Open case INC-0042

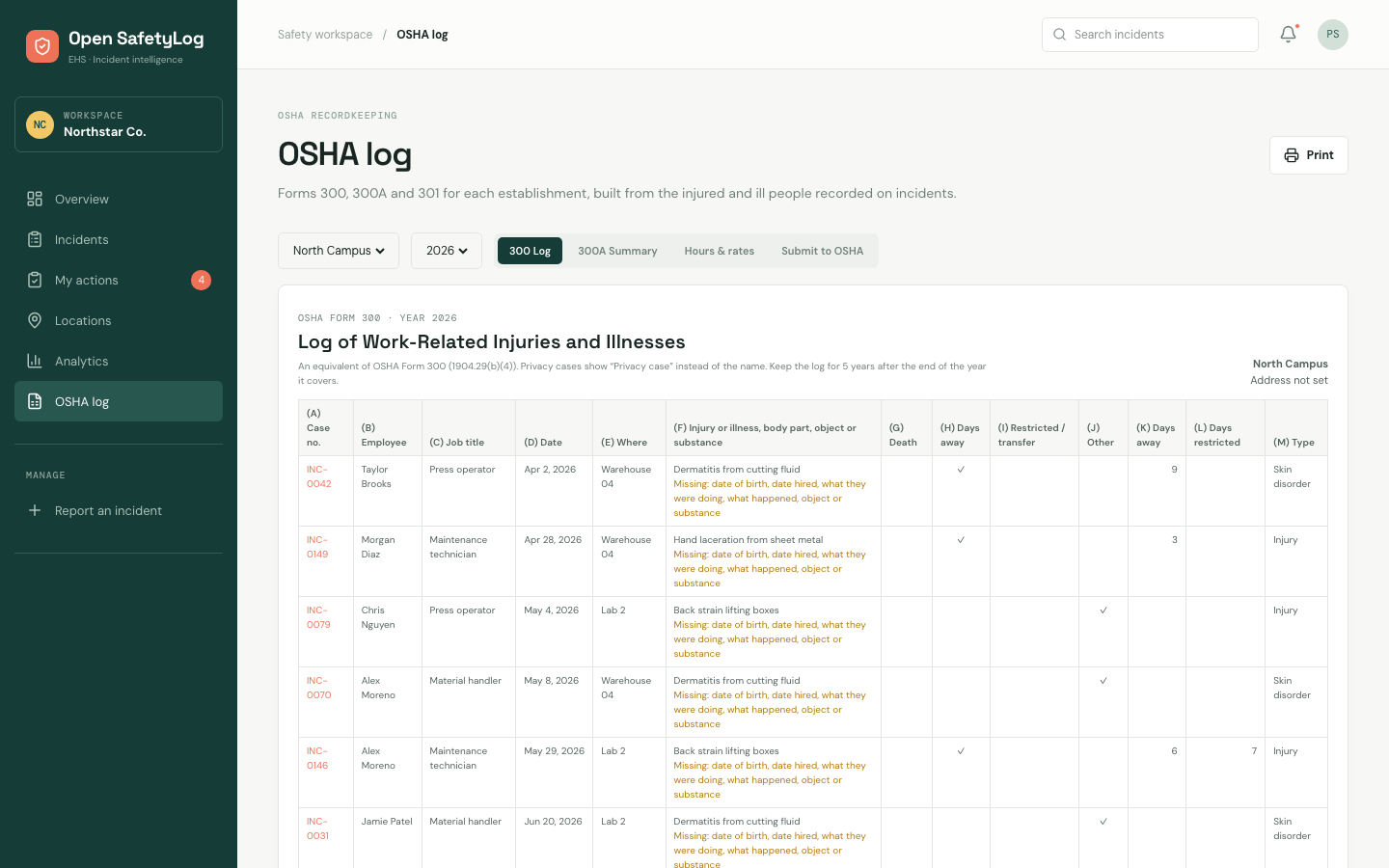[318, 476]
